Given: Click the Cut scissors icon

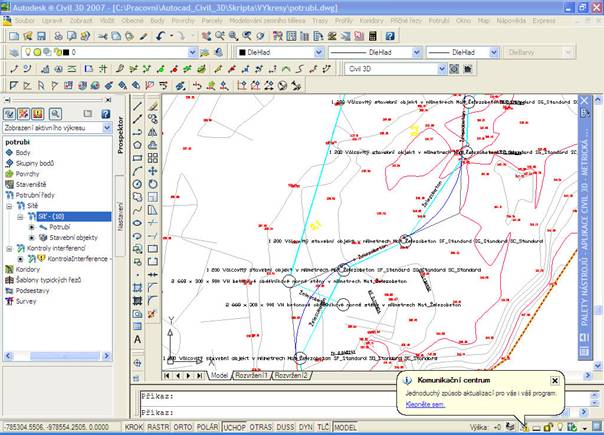Looking at the screenshot, I should (x=102, y=36).
